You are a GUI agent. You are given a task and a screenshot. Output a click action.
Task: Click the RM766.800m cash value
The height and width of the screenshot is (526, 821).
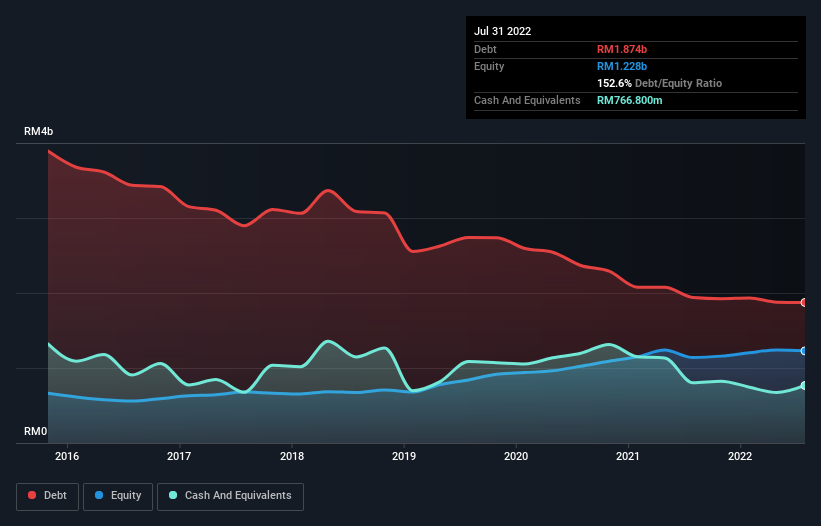coord(629,100)
